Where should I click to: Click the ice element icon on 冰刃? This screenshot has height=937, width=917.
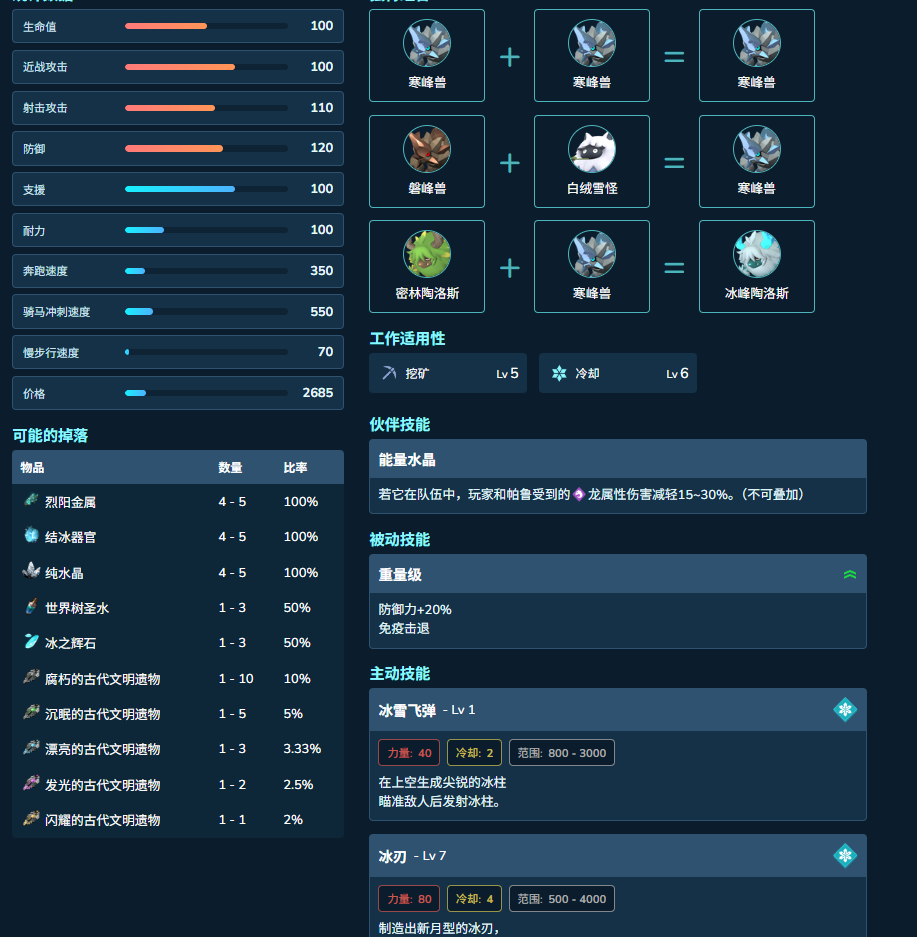845,856
